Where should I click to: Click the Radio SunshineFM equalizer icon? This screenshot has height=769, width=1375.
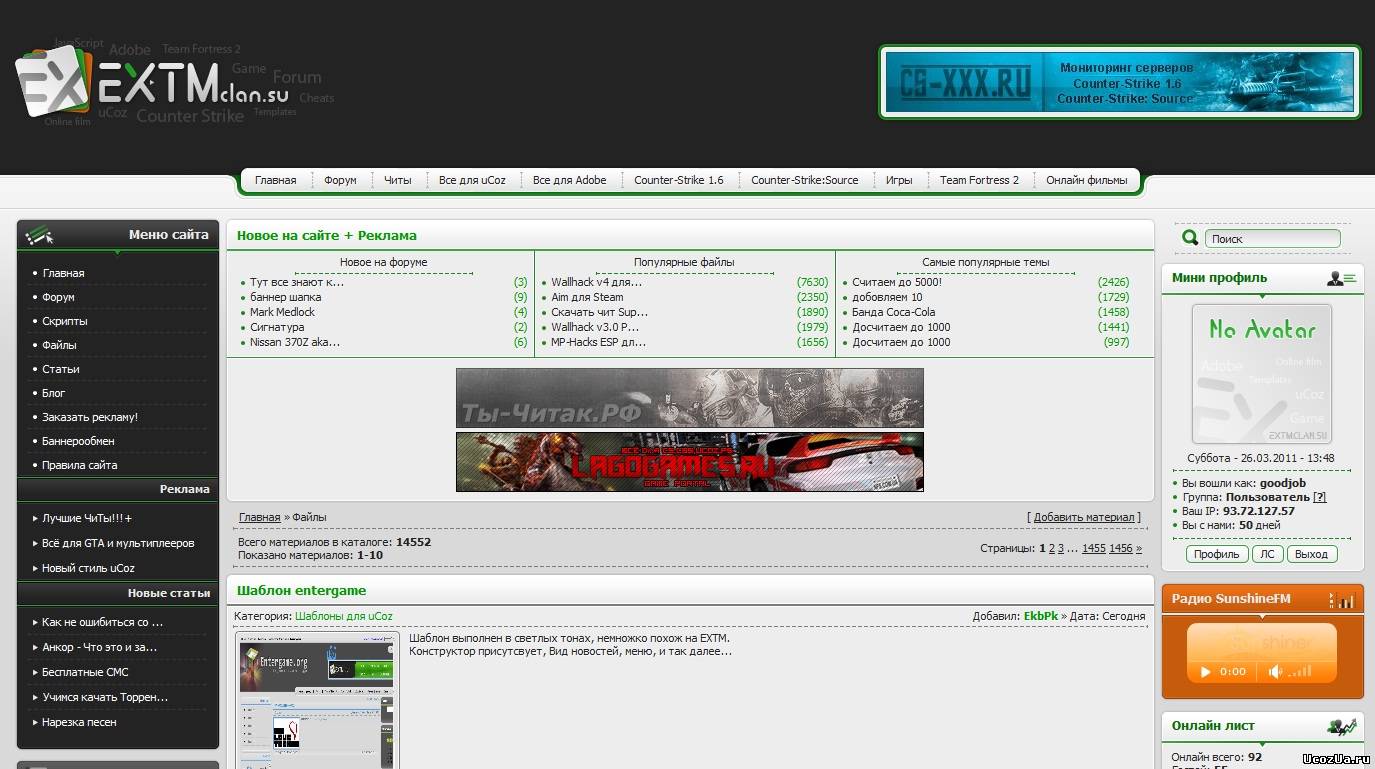pyautogui.click(x=1341, y=599)
